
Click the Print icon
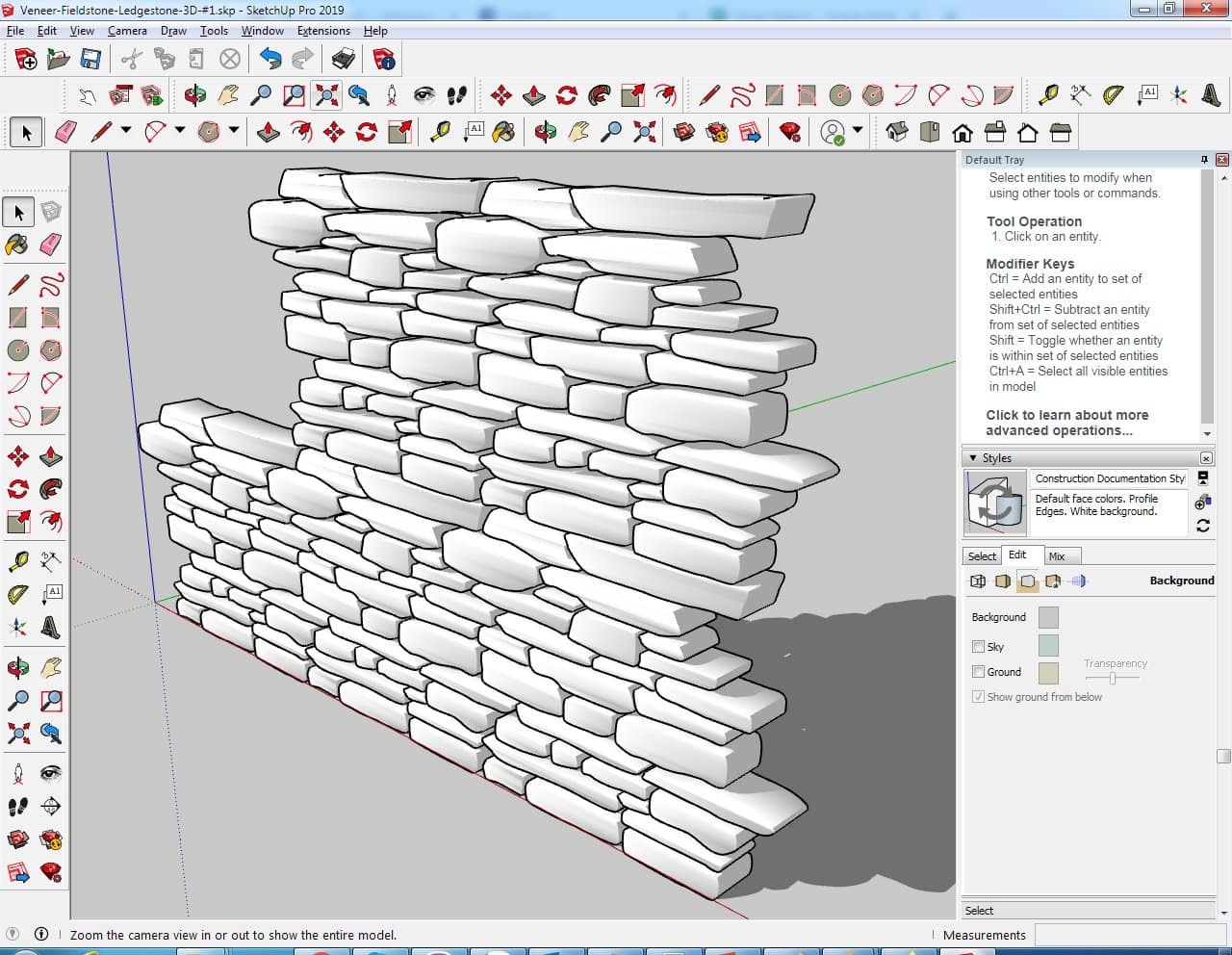tap(343, 60)
